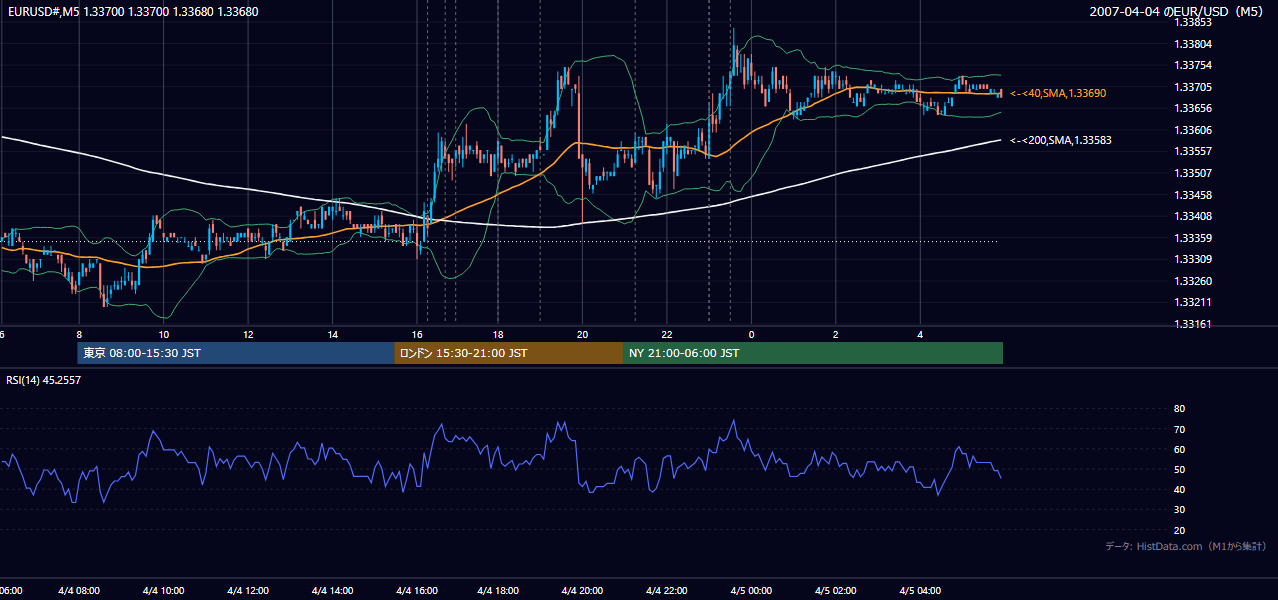
Task: Click hour label 14 under the price chart
Action: [332, 335]
